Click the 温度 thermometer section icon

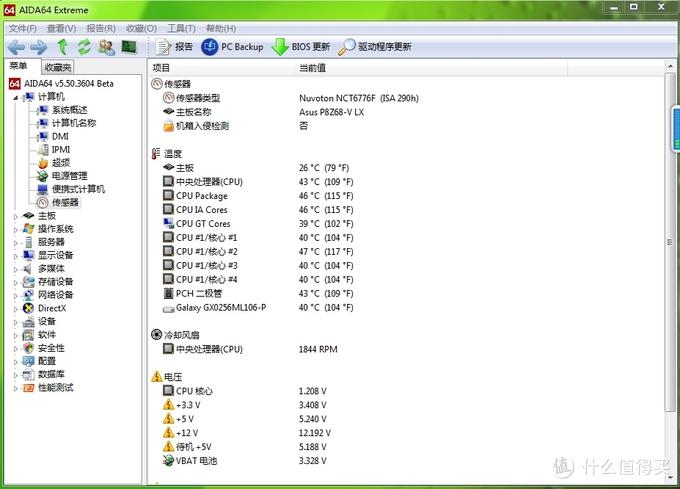tap(156, 153)
